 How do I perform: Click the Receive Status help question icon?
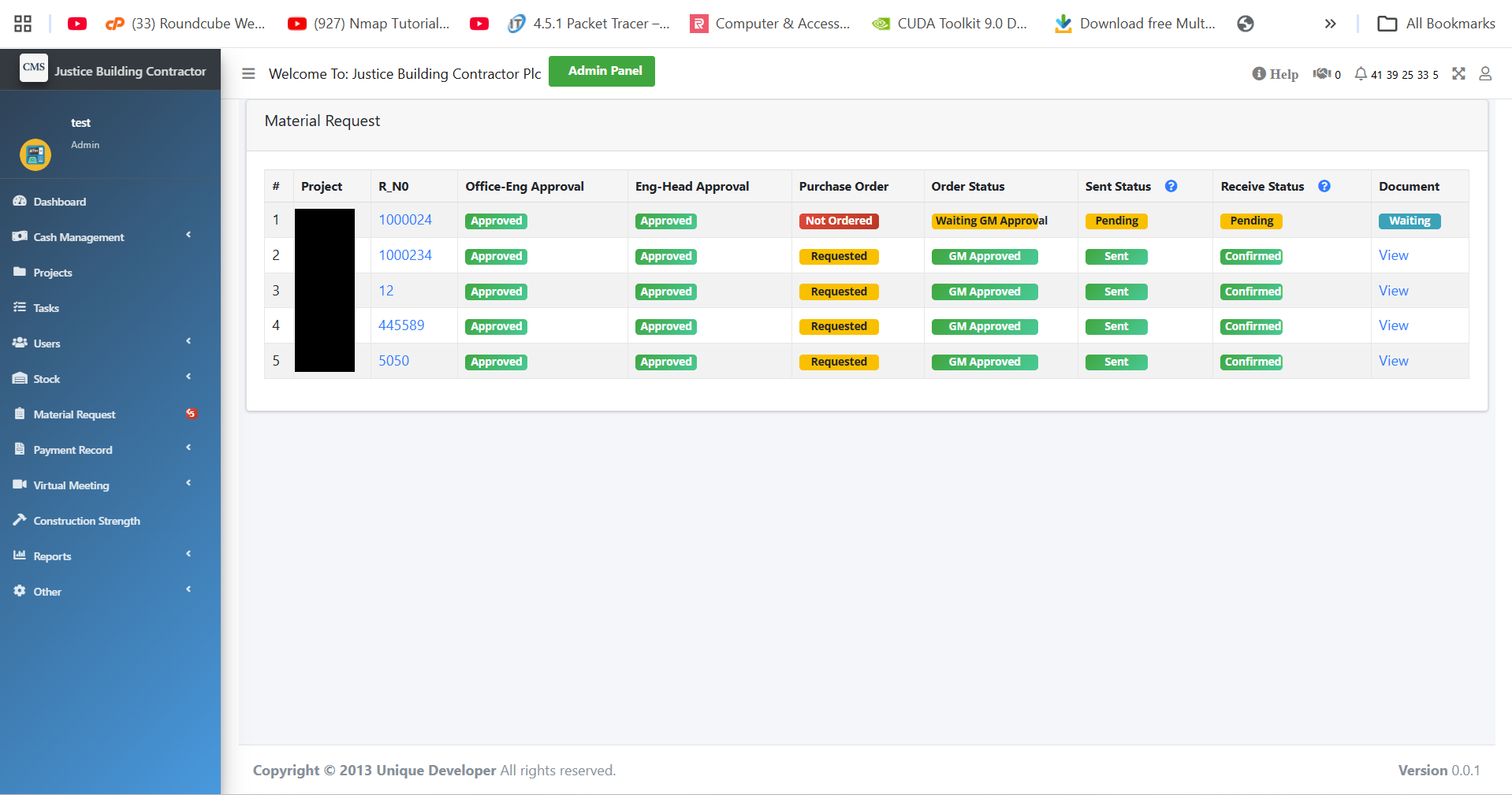(1324, 187)
